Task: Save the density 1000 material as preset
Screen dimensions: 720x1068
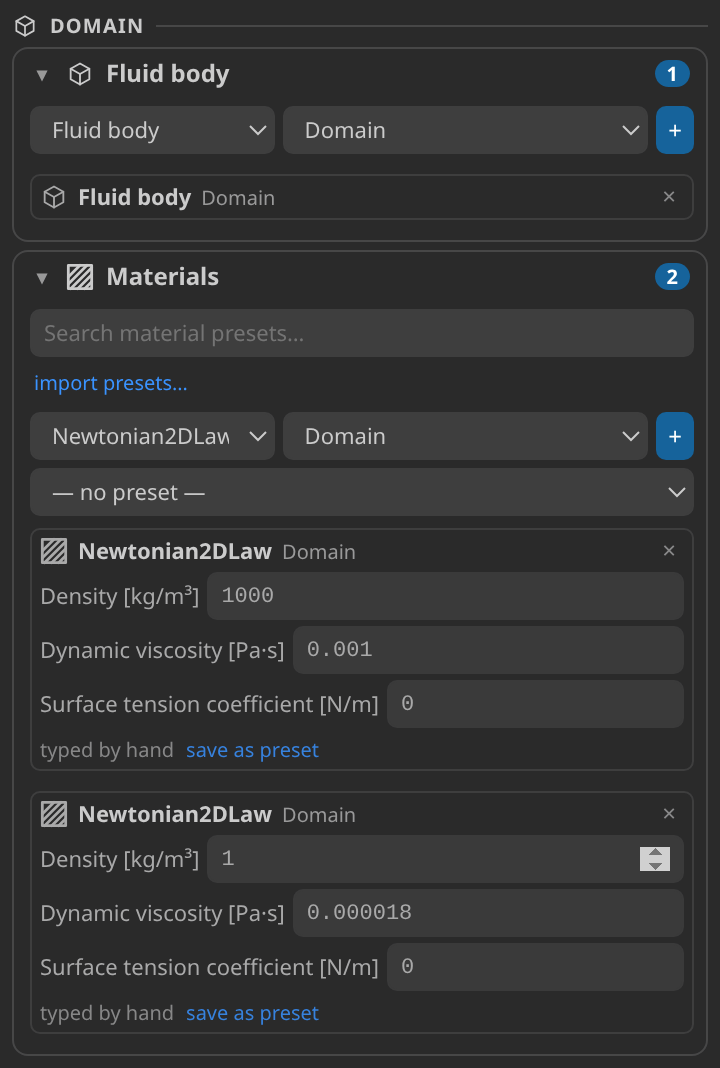Action: point(252,750)
